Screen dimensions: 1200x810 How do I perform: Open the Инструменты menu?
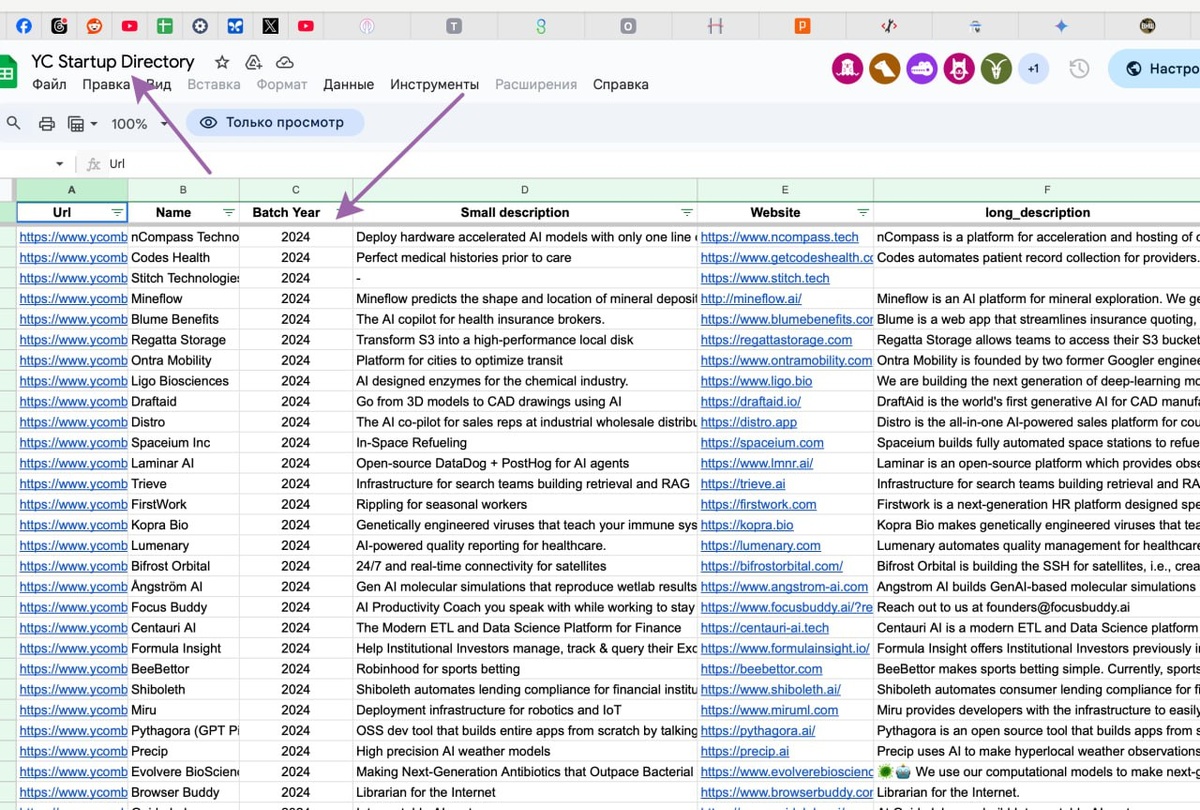tap(434, 85)
